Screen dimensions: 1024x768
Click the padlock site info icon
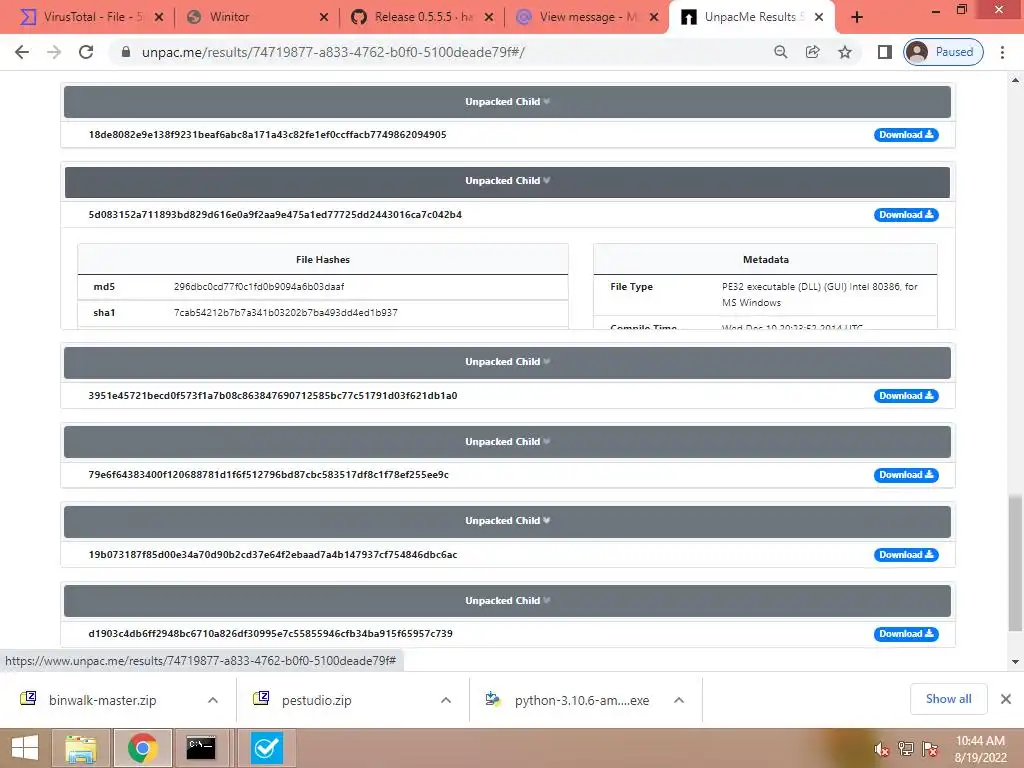126,52
